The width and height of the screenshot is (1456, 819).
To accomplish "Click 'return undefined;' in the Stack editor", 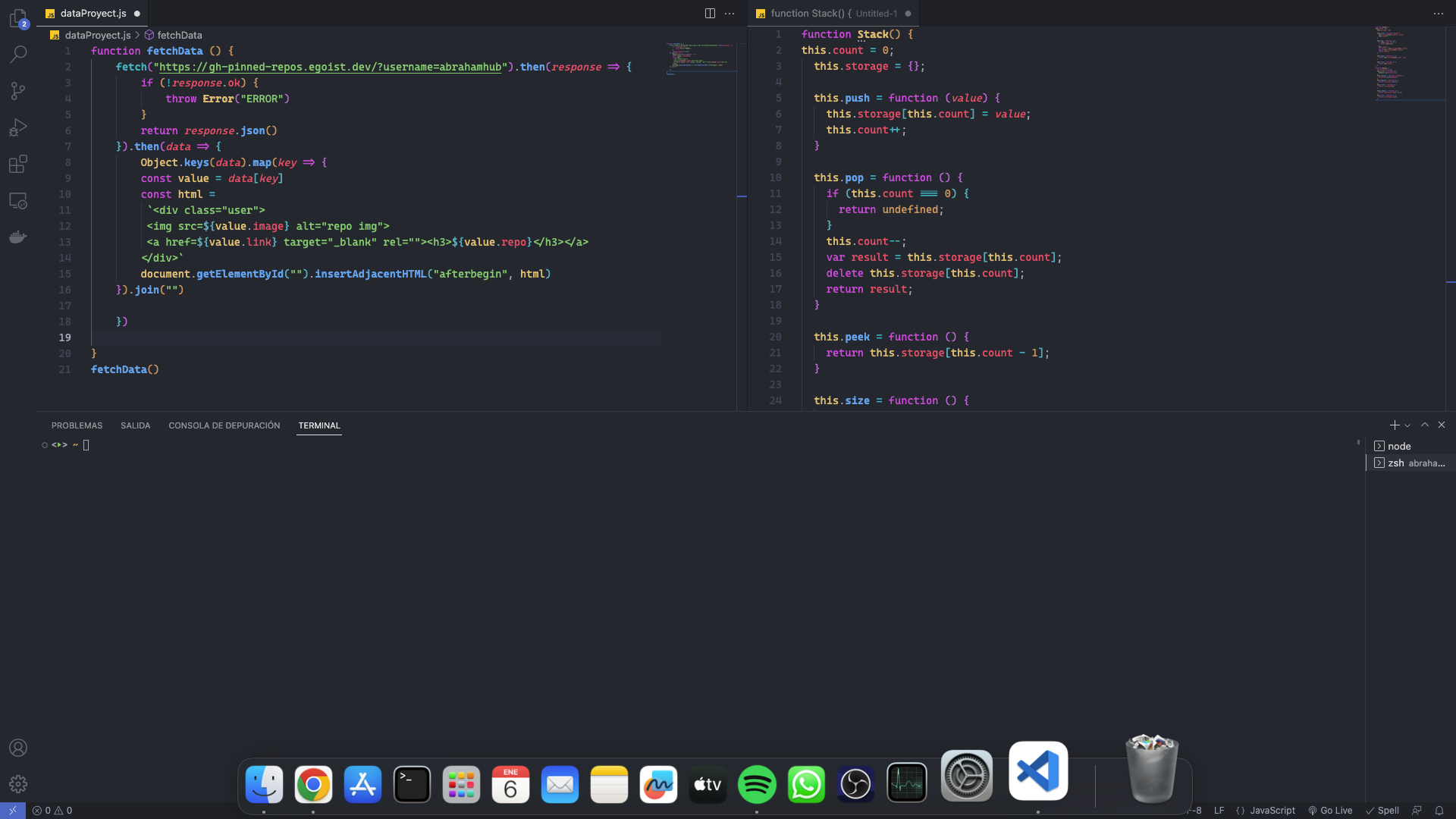I will (x=891, y=209).
